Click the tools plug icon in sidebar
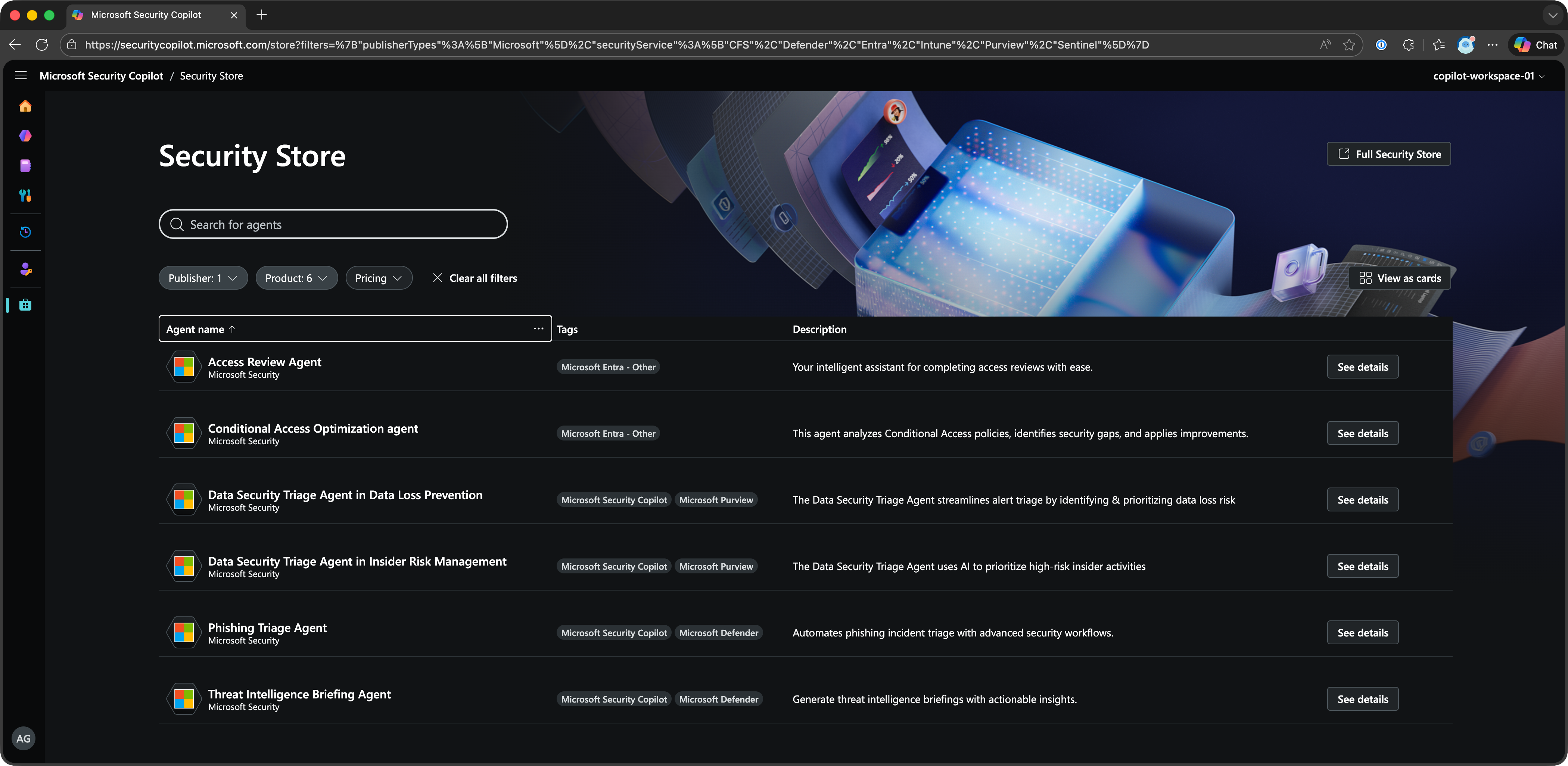Viewport: 1568px width, 766px height. [x=25, y=195]
